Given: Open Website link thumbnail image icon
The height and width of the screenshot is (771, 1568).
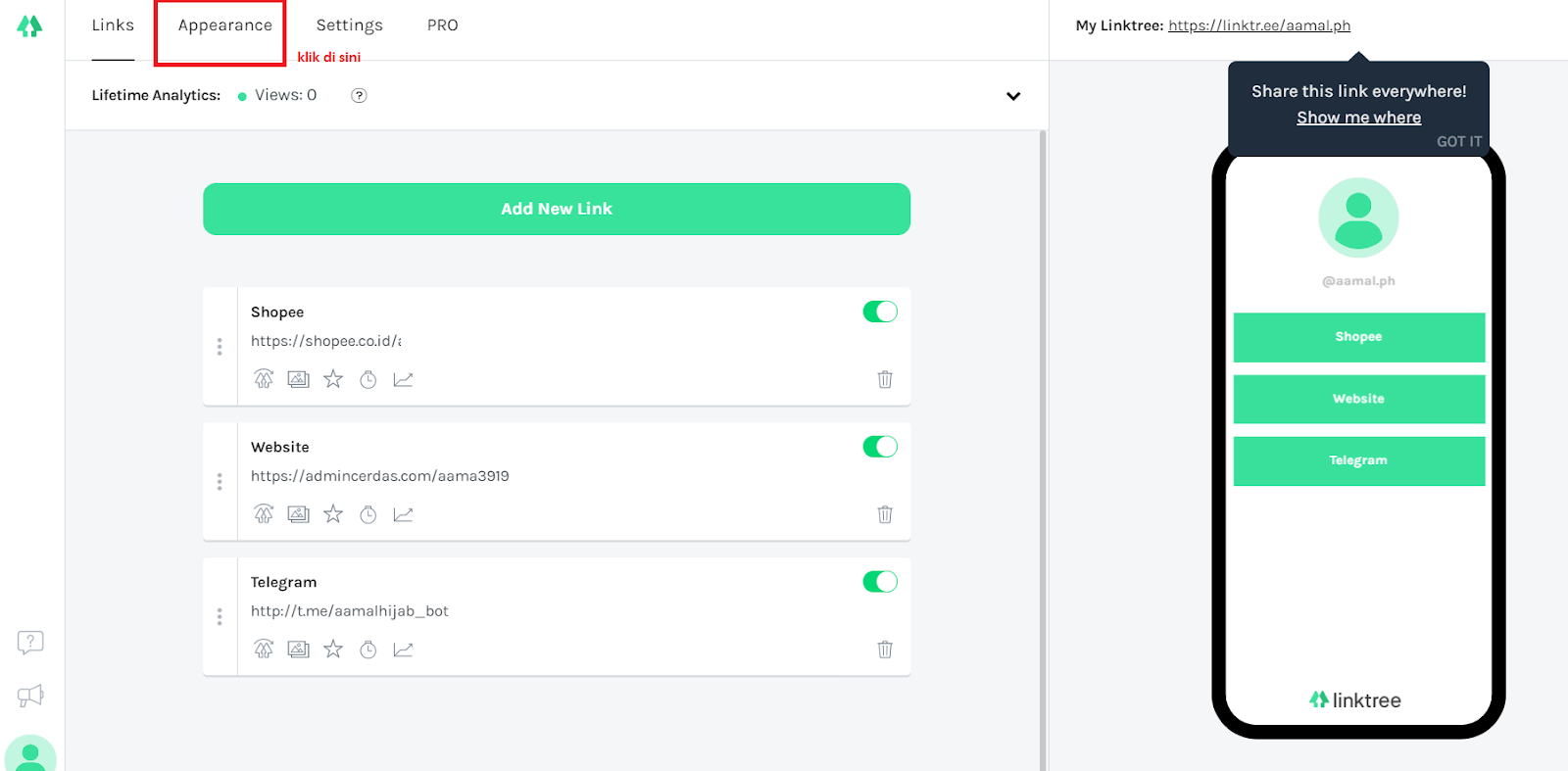Looking at the screenshot, I should pyautogui.click(x=298, y=514).
